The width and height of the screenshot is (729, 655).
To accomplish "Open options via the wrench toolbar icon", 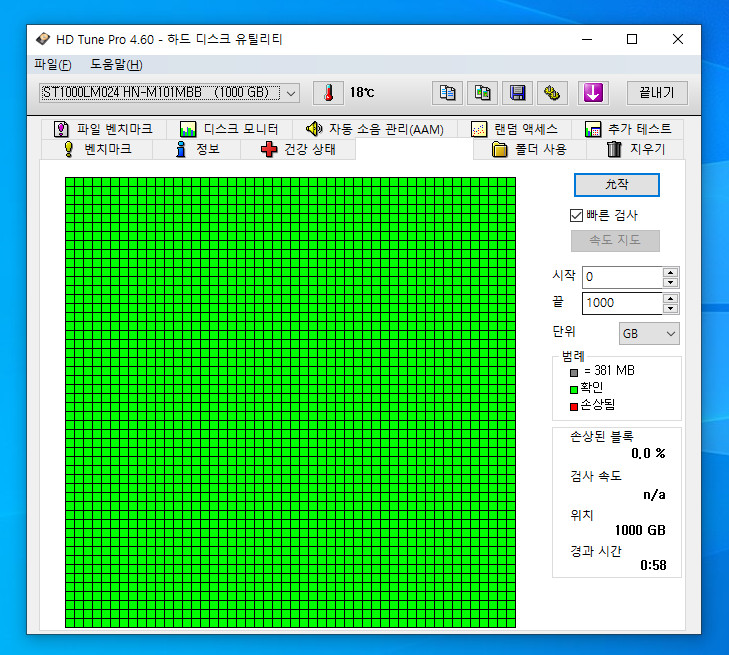I will click(x=552, y=93).
